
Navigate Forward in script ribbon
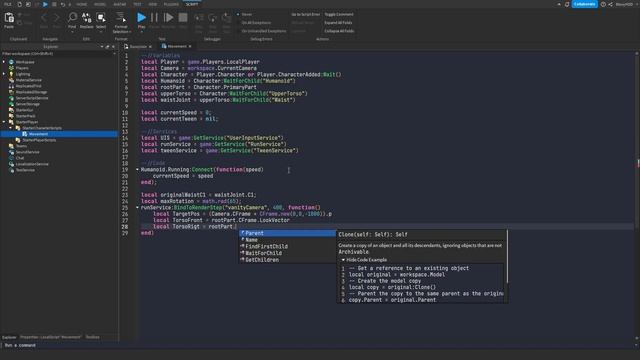point(57,18)
